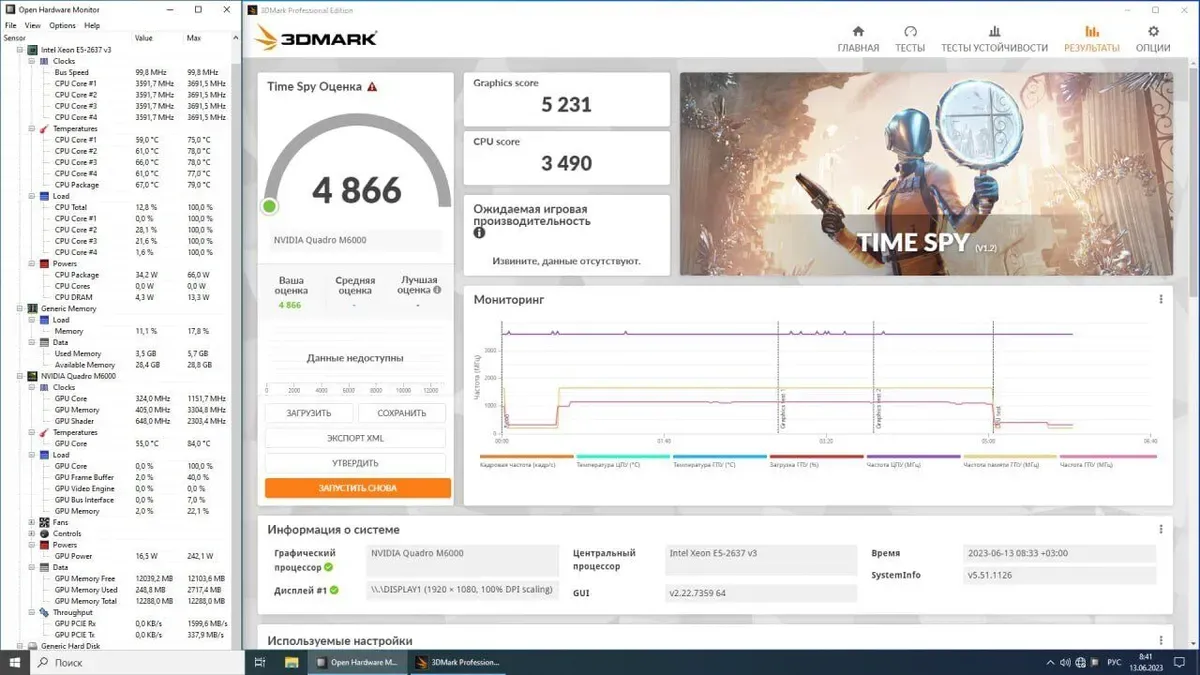1200x675 pixels.
Task: Click the red warning triangle beside Time Spy Оценка
Action: pyautogui.click(x=372, y=87)
